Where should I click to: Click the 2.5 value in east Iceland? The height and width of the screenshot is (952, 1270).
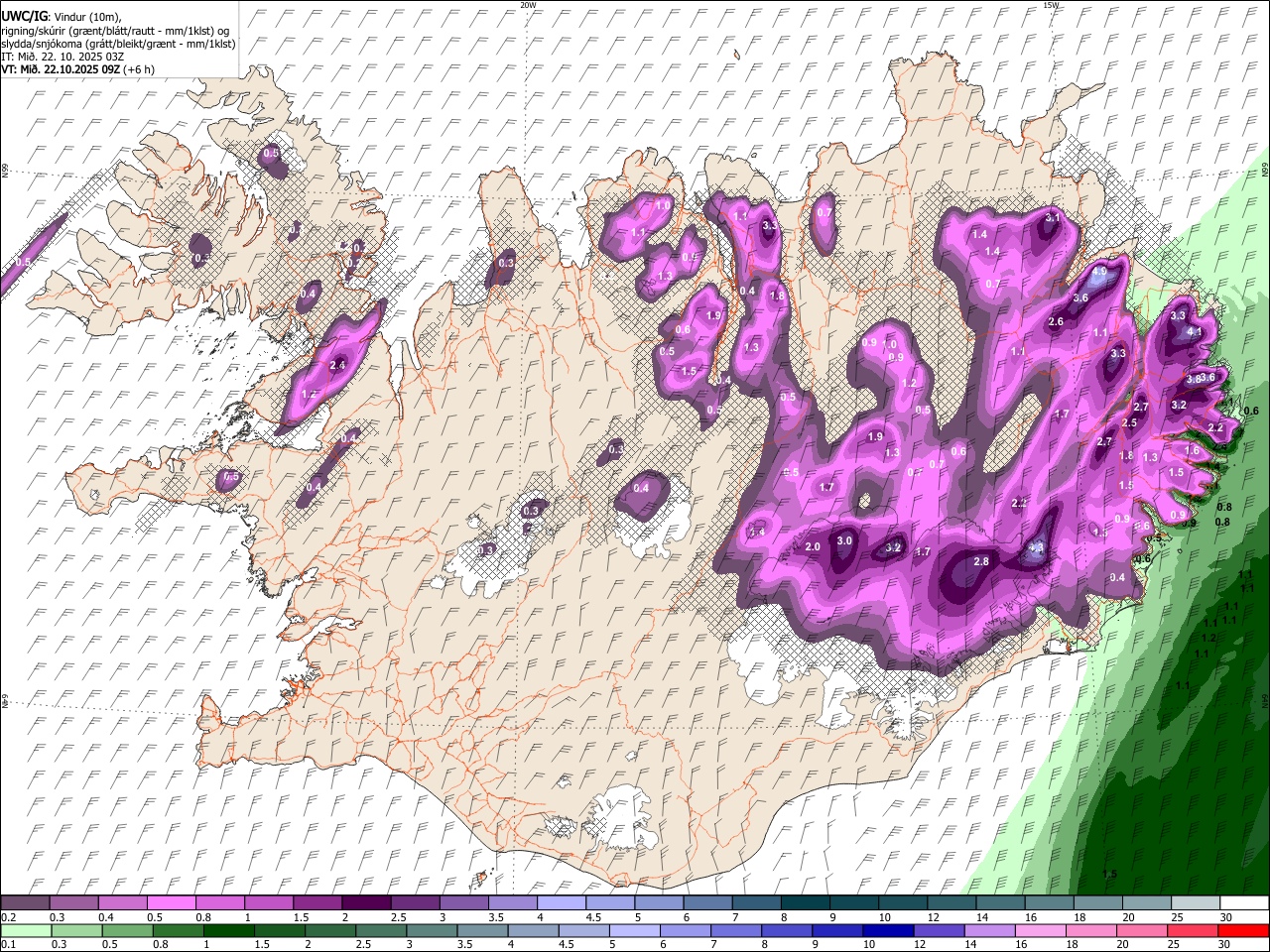(x=1129, y=423)
